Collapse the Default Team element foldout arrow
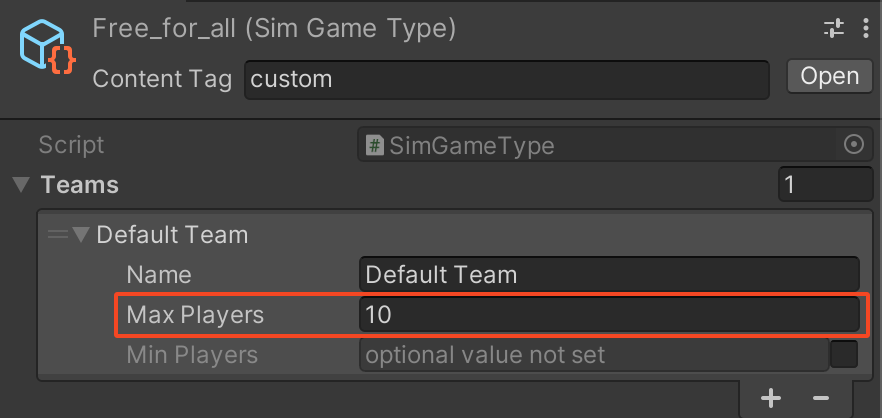This screenshot has width=882, height=418. coord(81,236)
